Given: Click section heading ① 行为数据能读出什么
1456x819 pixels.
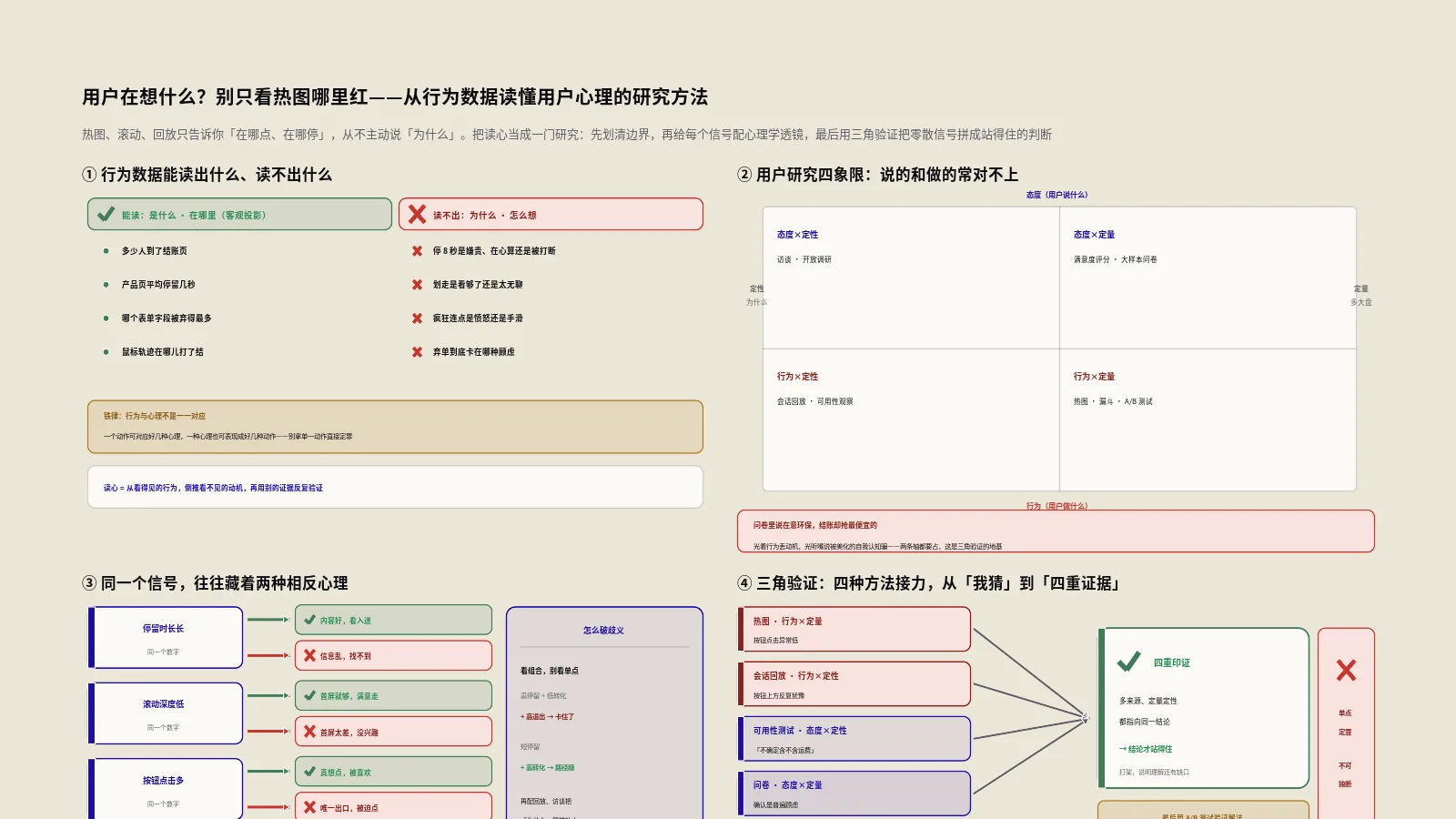Looking at the screenshot, I should pyautogui.click(x=207, y=175).
